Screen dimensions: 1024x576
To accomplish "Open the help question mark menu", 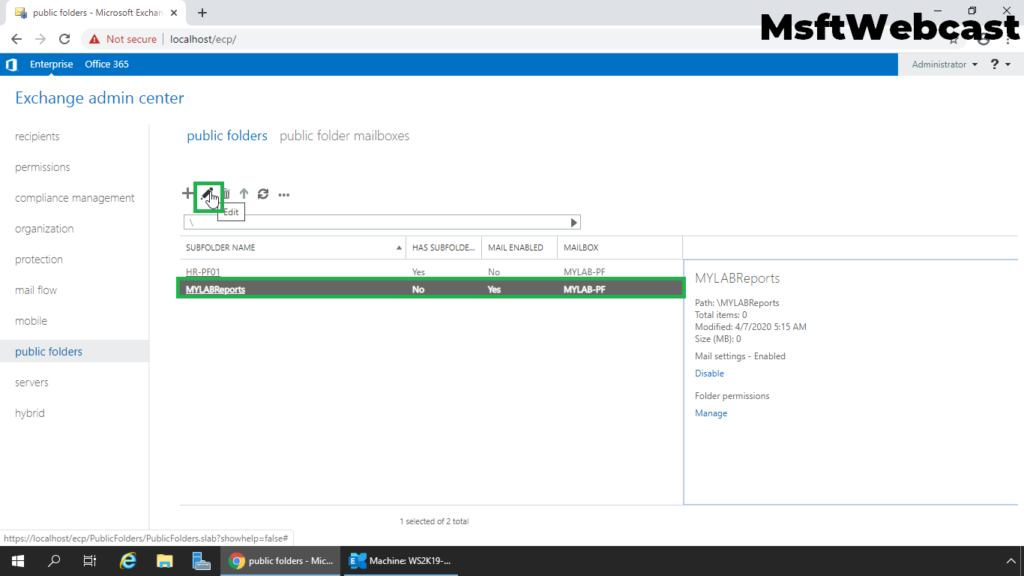I will click(x=1000, y=64).
